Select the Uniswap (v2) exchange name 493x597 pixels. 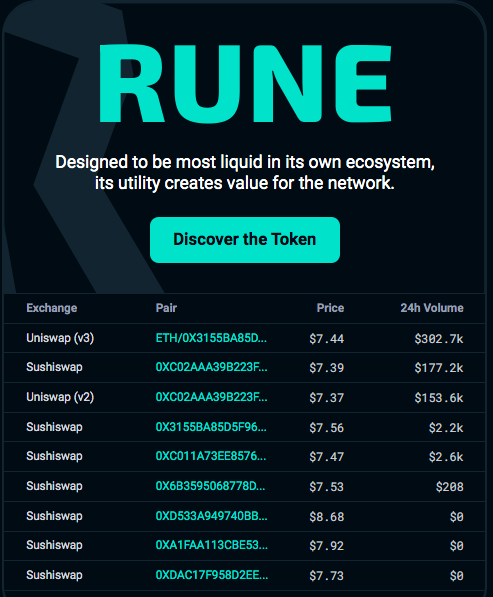coord(60,397)
